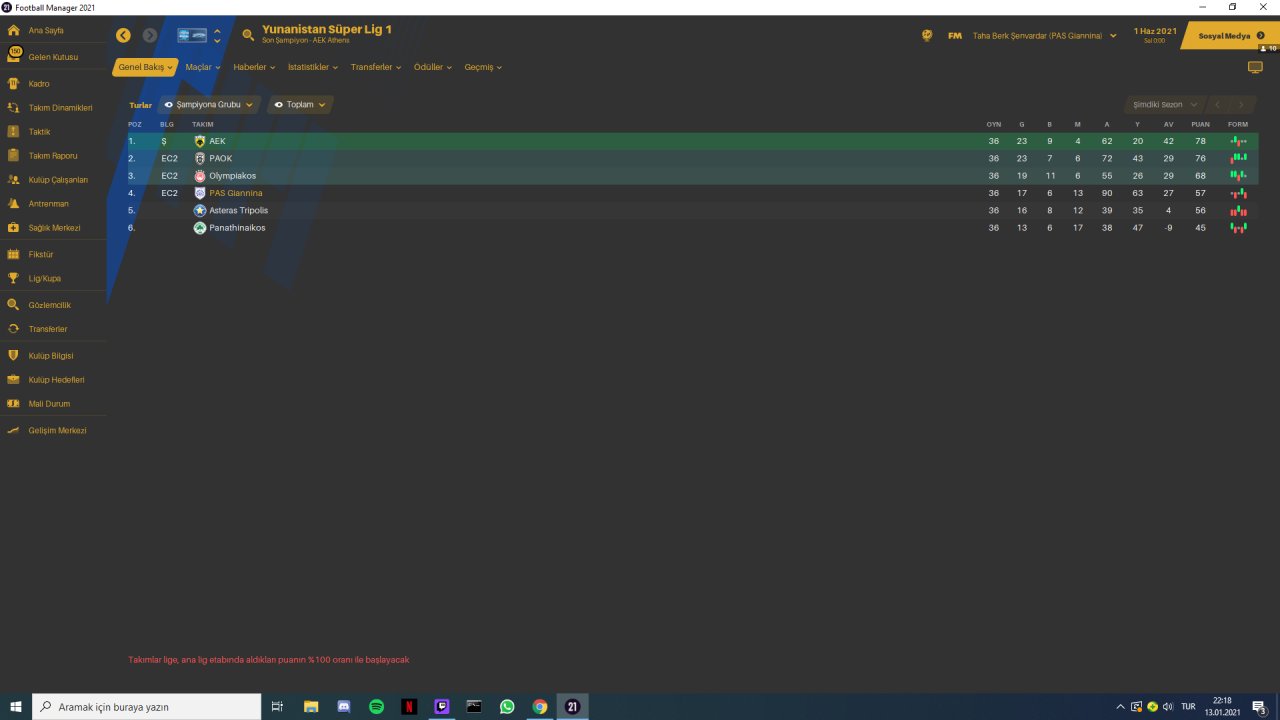This screenshot has height=720, width=1280.
Task: Click the FORM column header
Action: point(1238,125)
